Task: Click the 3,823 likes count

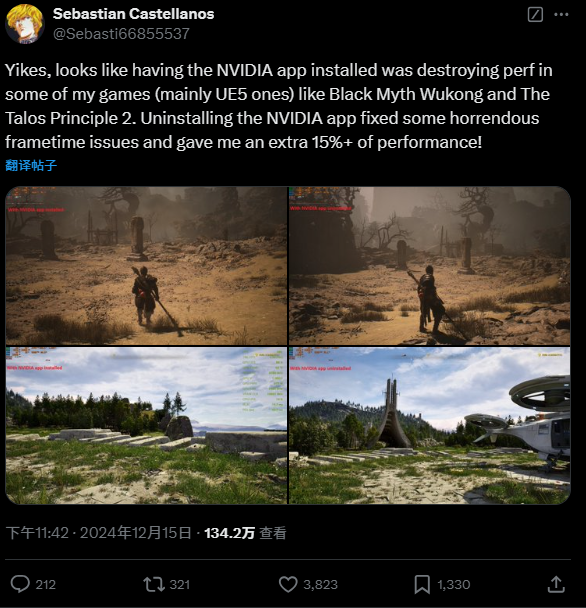Action: coord(320,584)
